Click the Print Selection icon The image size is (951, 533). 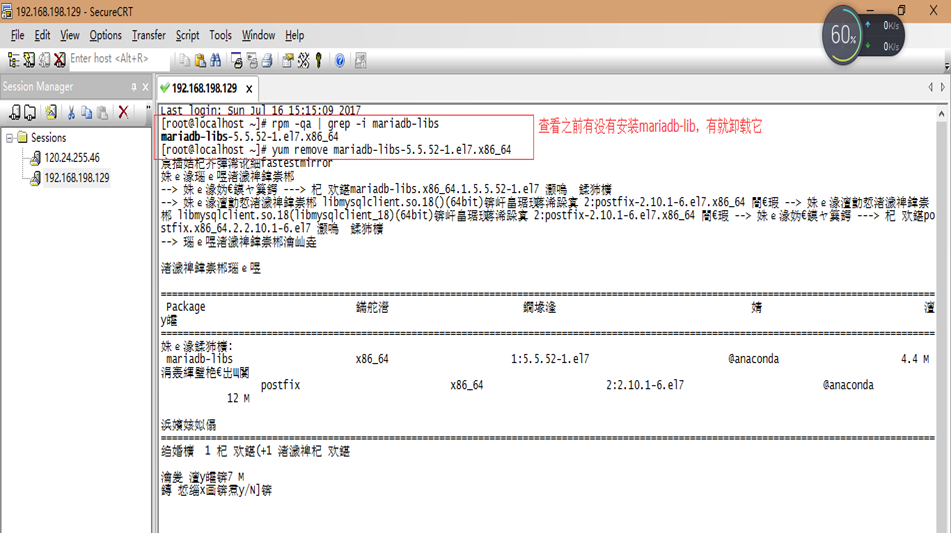coord(252,60)
